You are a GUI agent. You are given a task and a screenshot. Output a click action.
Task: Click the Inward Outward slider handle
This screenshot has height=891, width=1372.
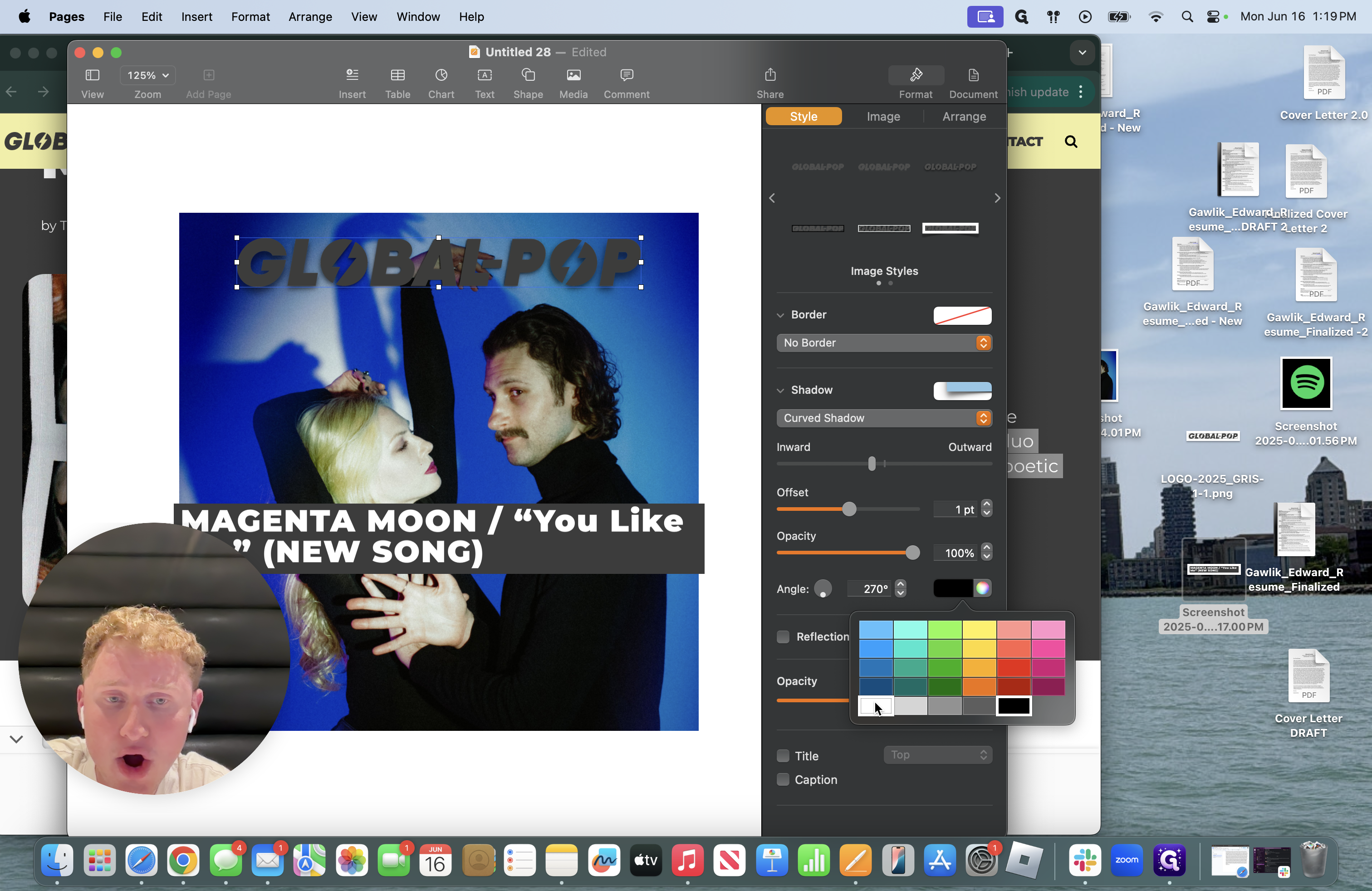coord(872,463)
